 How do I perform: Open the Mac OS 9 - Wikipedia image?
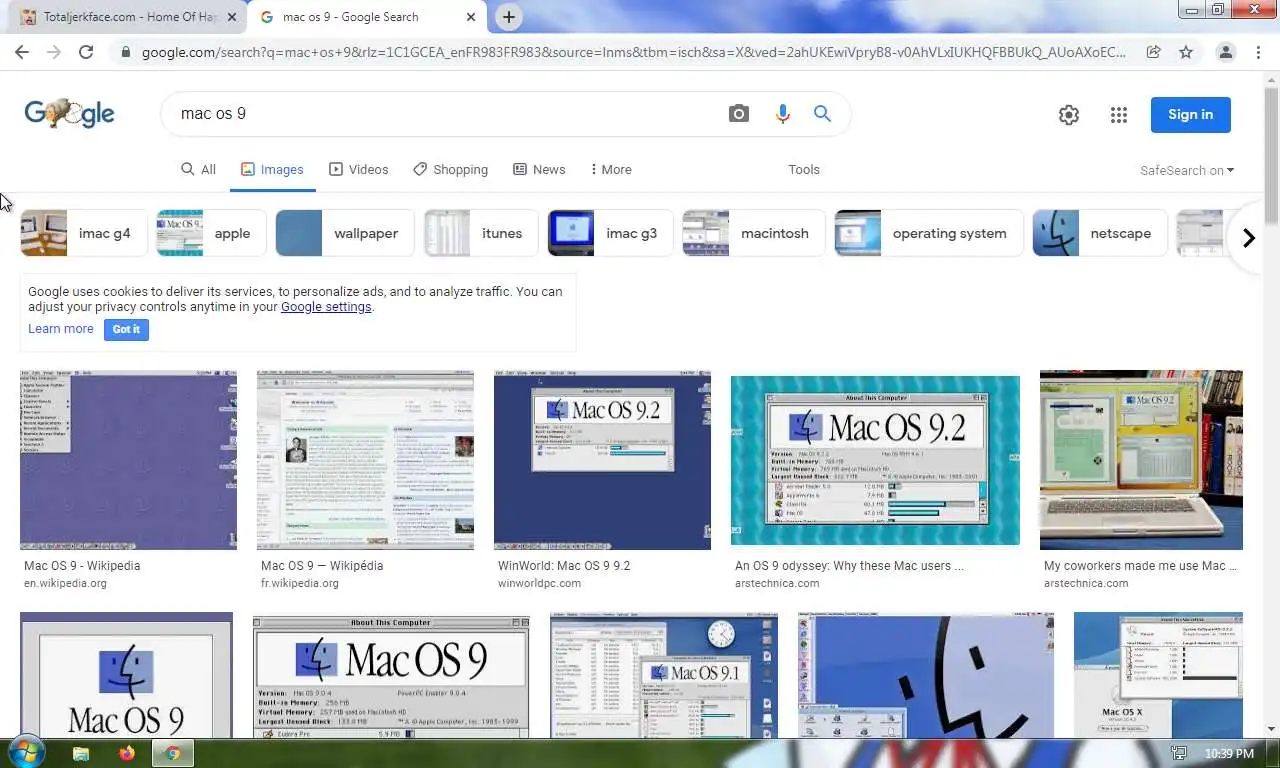point(128,460)
